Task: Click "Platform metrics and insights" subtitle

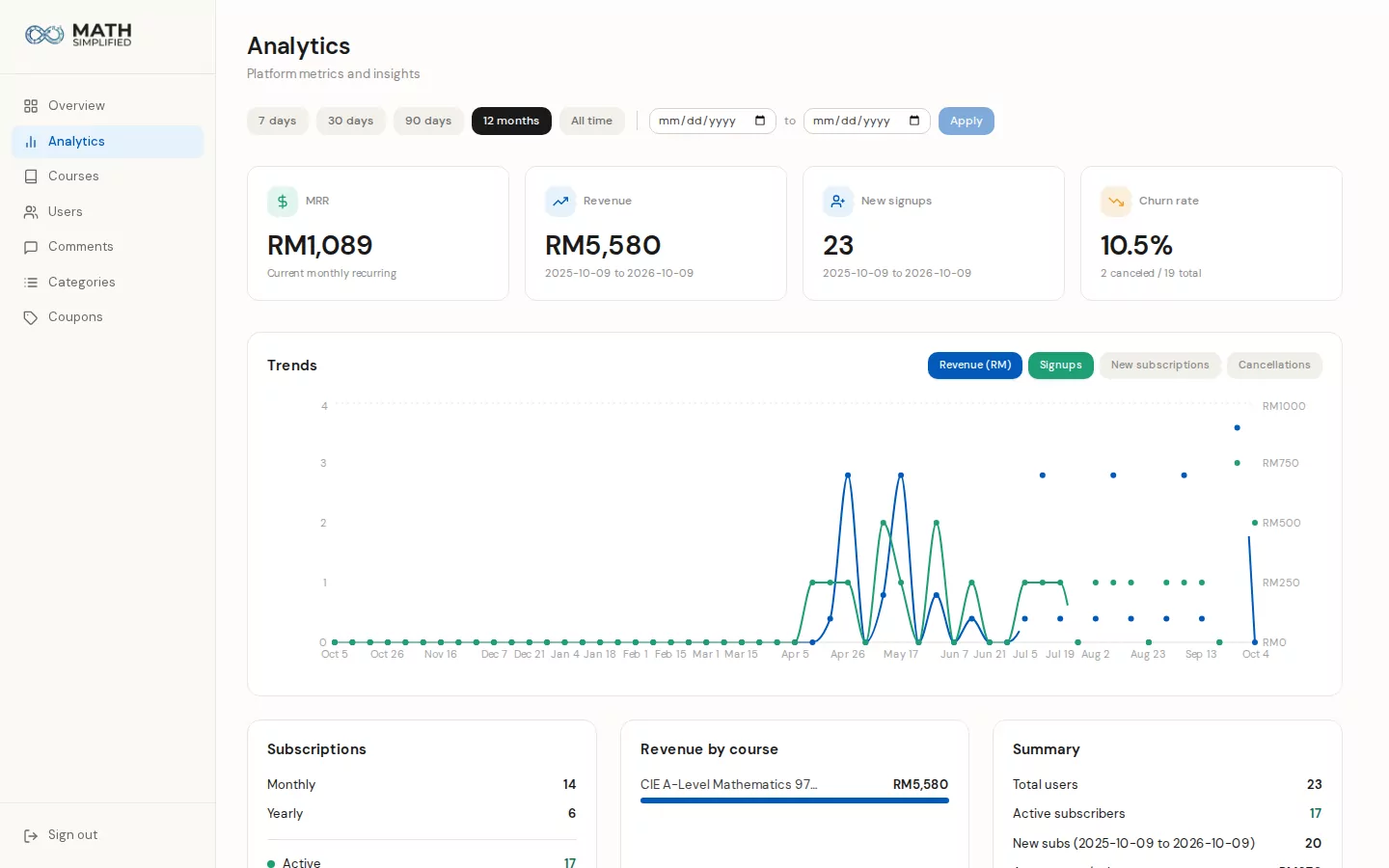Action: 334,74
